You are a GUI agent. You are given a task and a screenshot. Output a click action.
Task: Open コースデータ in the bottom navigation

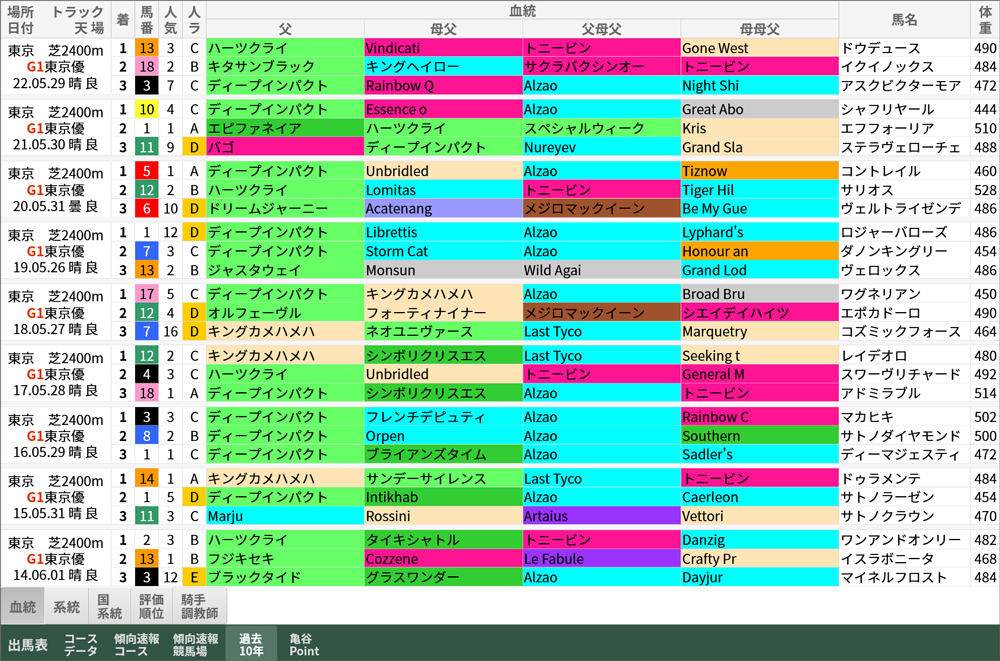[x=81, y=644]
